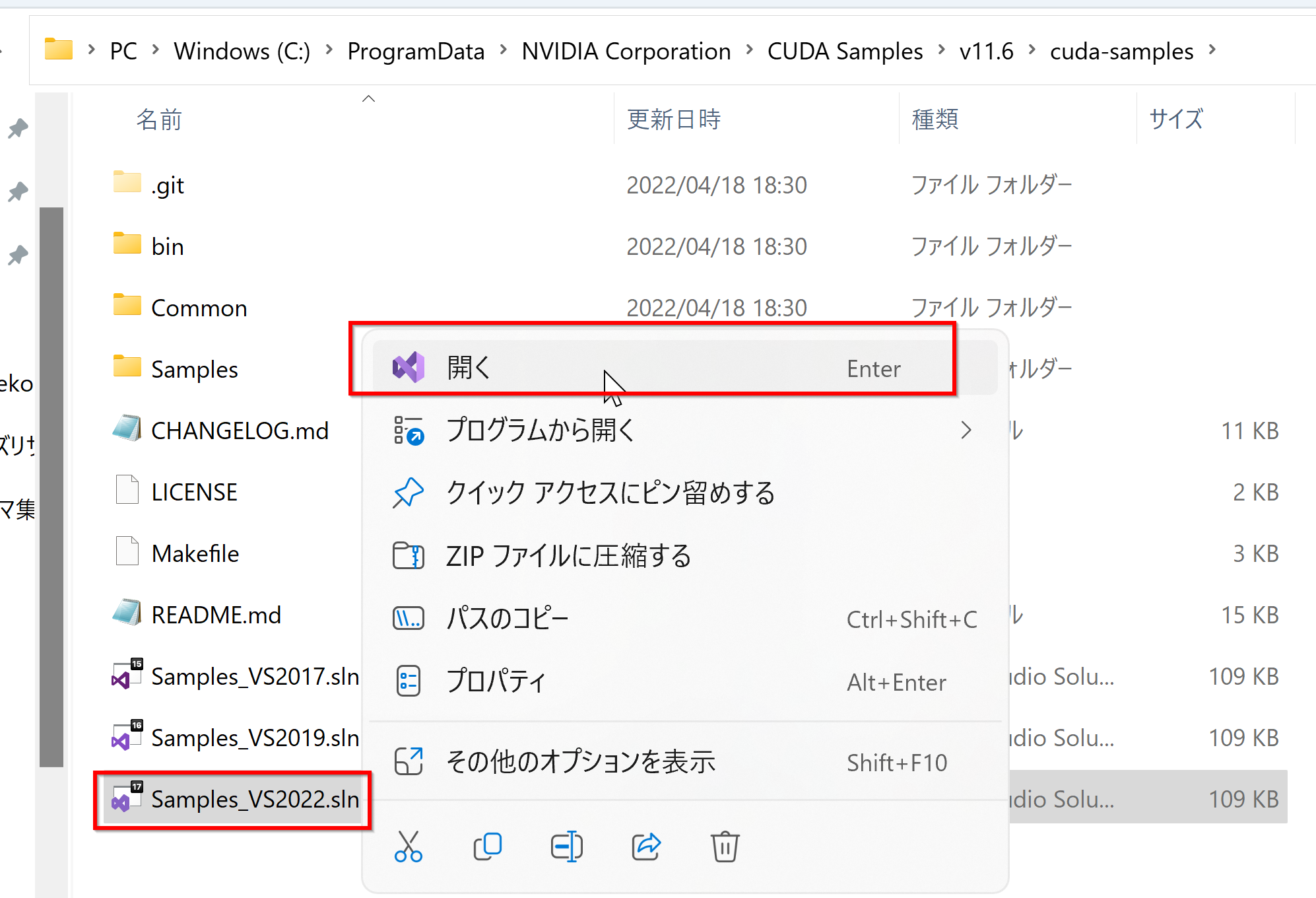Image resolution: width=1316 pixels, height=898 pixels.
Task: Select the Makefile file name
Action: pyautogui.click(x=195, y=553)
